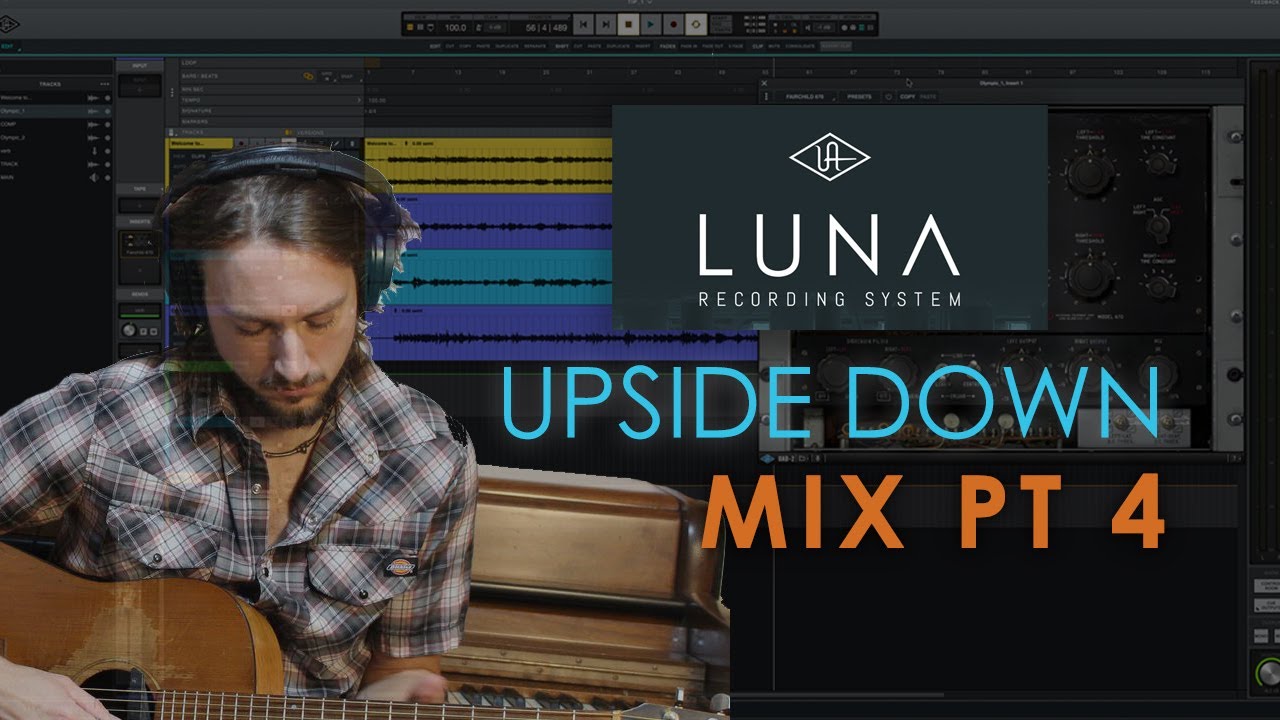Toggle plugin power bypass button
Screen dimensions: 1280x720
(888, 97)
